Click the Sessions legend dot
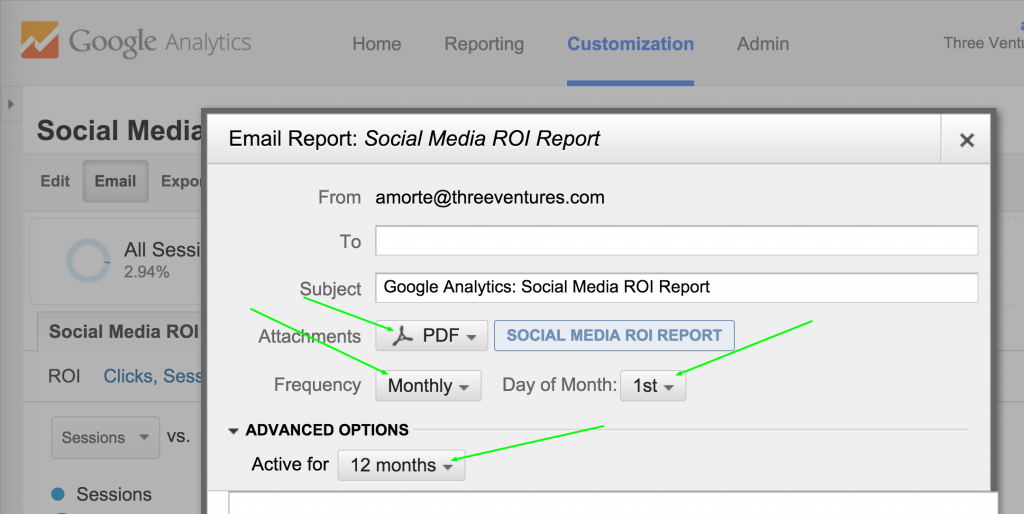1024x514 pixels. coord(58,494)
